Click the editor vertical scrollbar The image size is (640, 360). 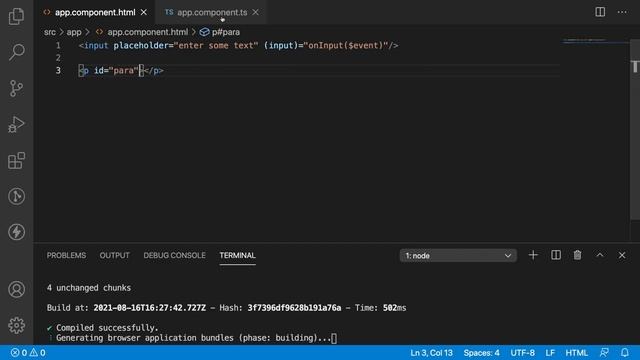click(635, 130)
